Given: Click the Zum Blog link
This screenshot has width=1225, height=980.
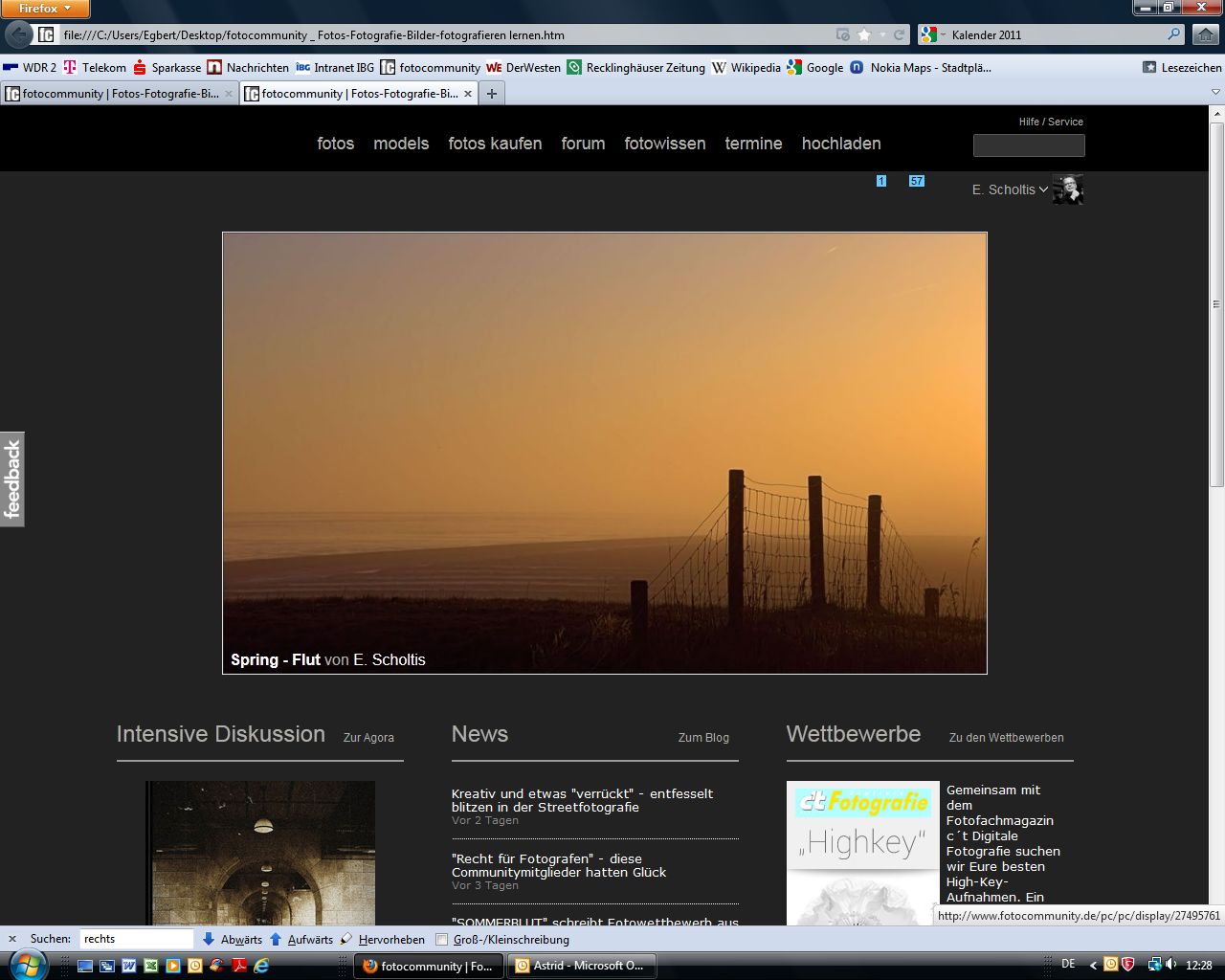Looking at the screenshot, I should [703, 738].
